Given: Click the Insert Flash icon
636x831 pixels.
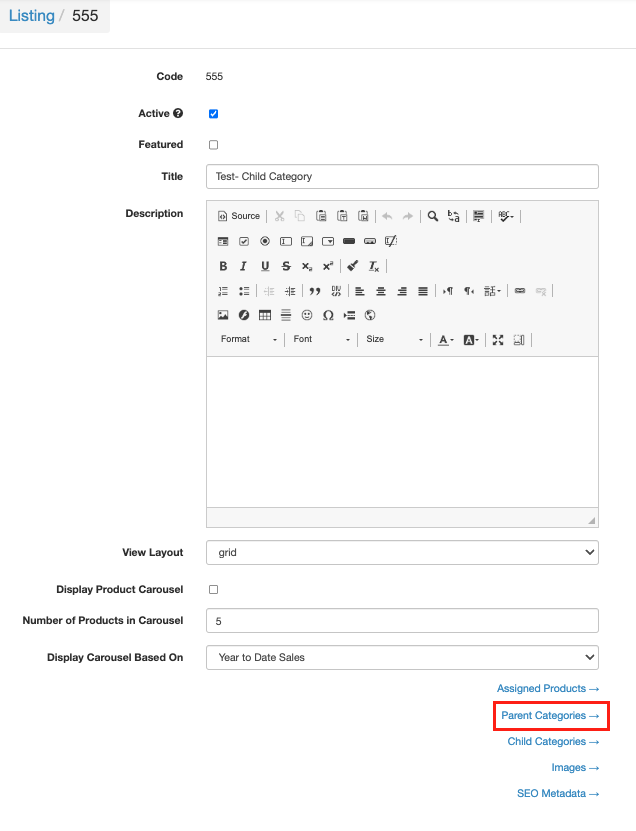Looking at the screenshot, I should 244,315.
